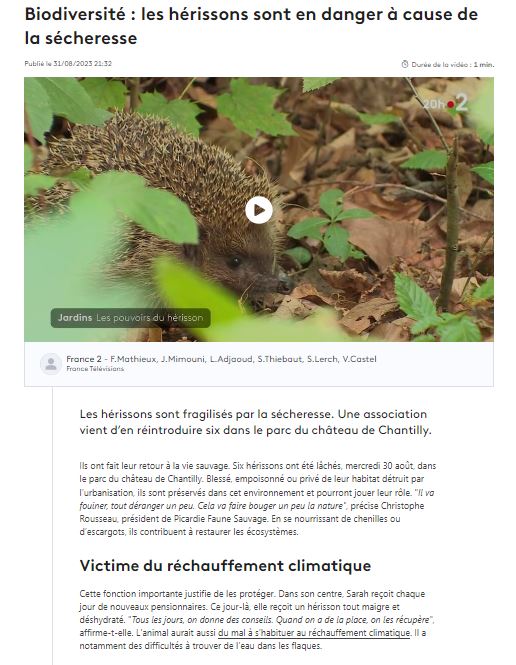Click the publication date 31/08/2023

82,64
